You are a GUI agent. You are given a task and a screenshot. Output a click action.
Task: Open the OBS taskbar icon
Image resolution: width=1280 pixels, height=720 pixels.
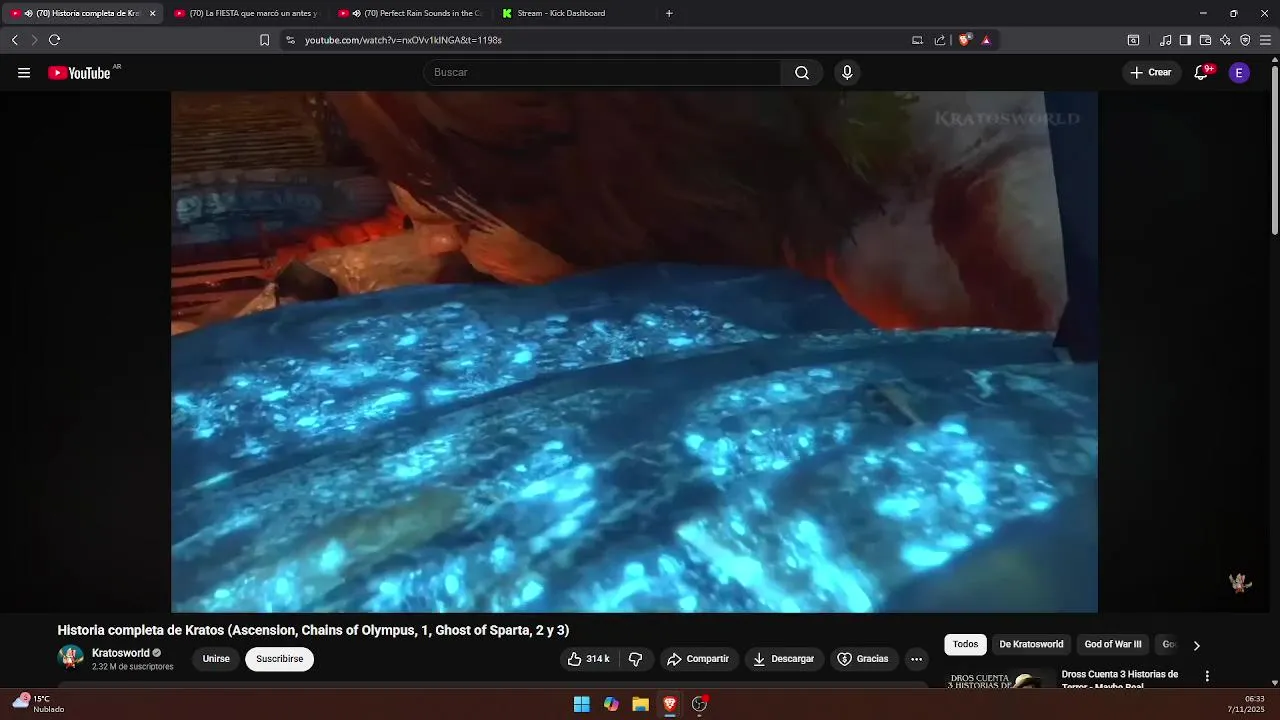(699, 704)
